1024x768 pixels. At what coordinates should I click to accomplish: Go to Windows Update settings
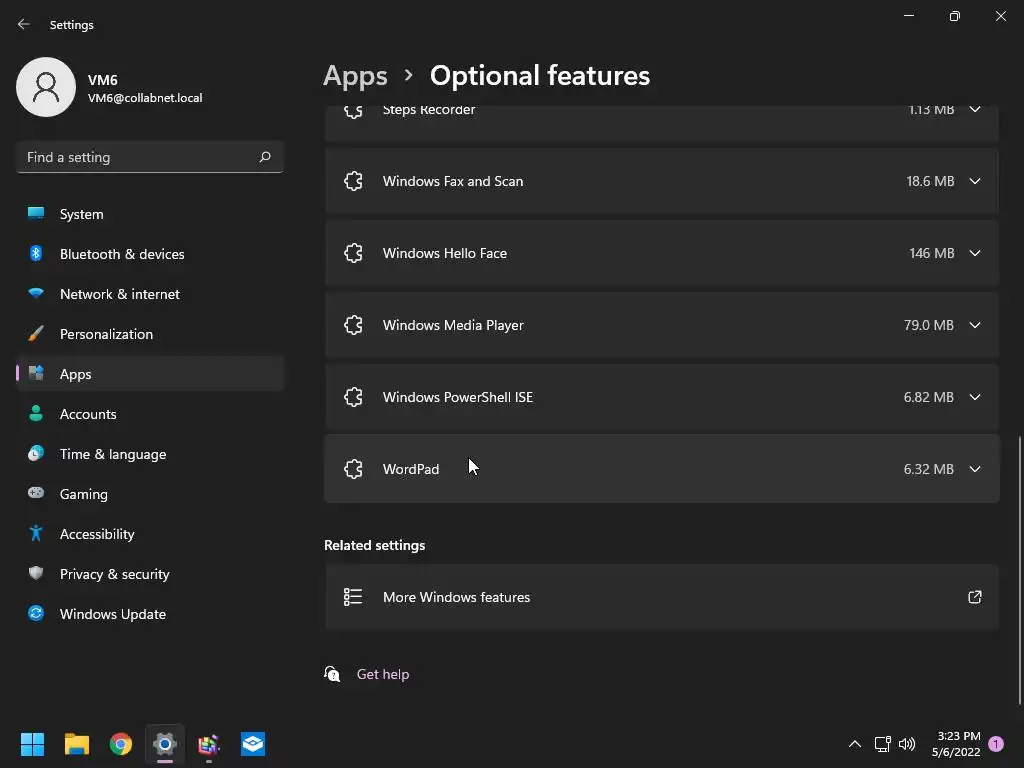point(112,614)
